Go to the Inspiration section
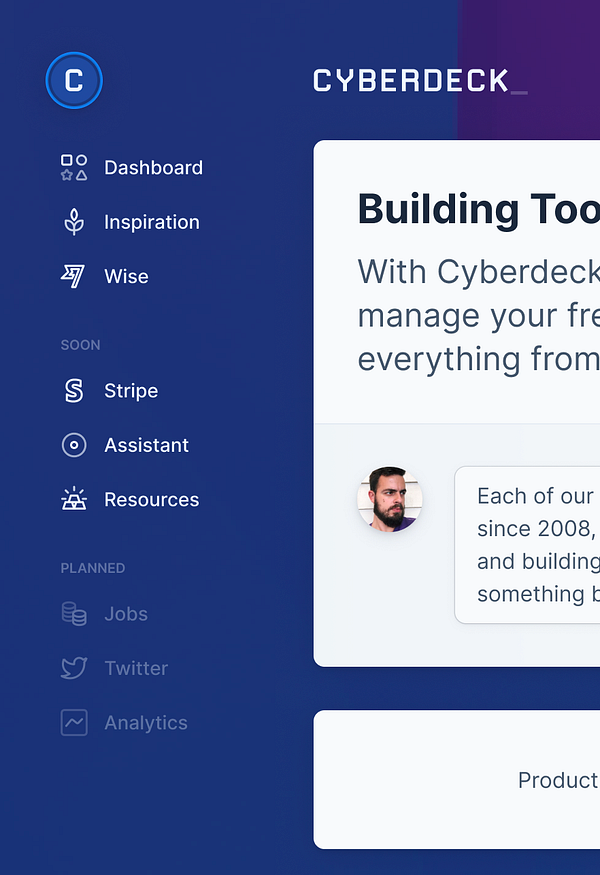This screenshot has height=875, width=600. pyautogui.click(x=152, y=222)
